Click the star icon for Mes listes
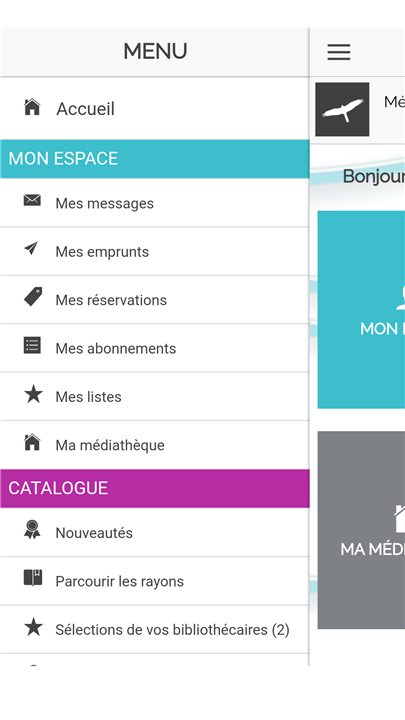This screenshot has height=720, width=405. [33, 394]
